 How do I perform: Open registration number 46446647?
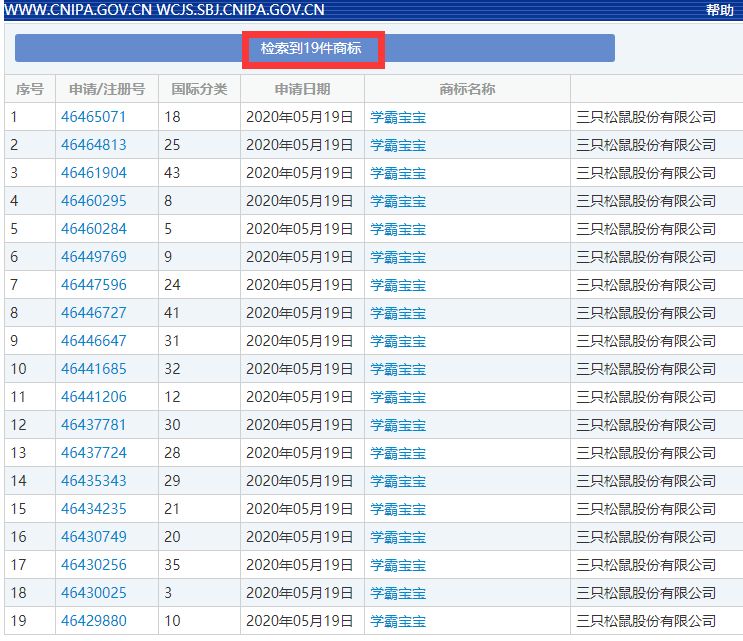[x=93, y=341]
